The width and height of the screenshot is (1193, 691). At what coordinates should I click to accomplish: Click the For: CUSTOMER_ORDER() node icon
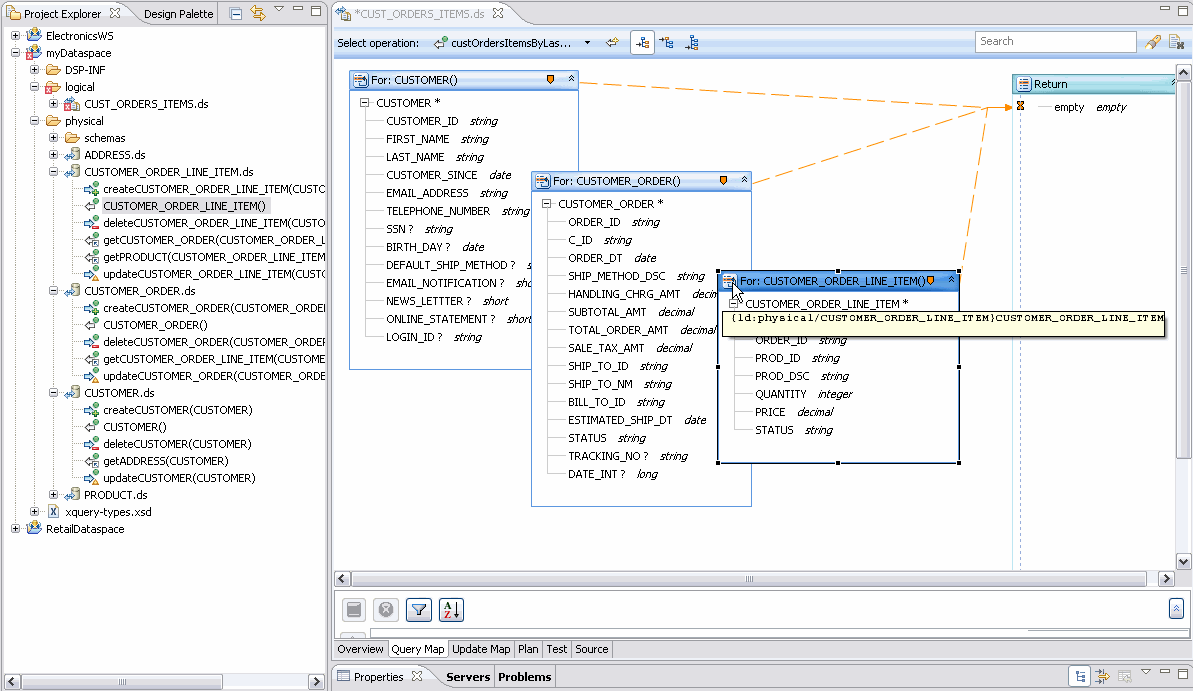(x=542, y=181)
